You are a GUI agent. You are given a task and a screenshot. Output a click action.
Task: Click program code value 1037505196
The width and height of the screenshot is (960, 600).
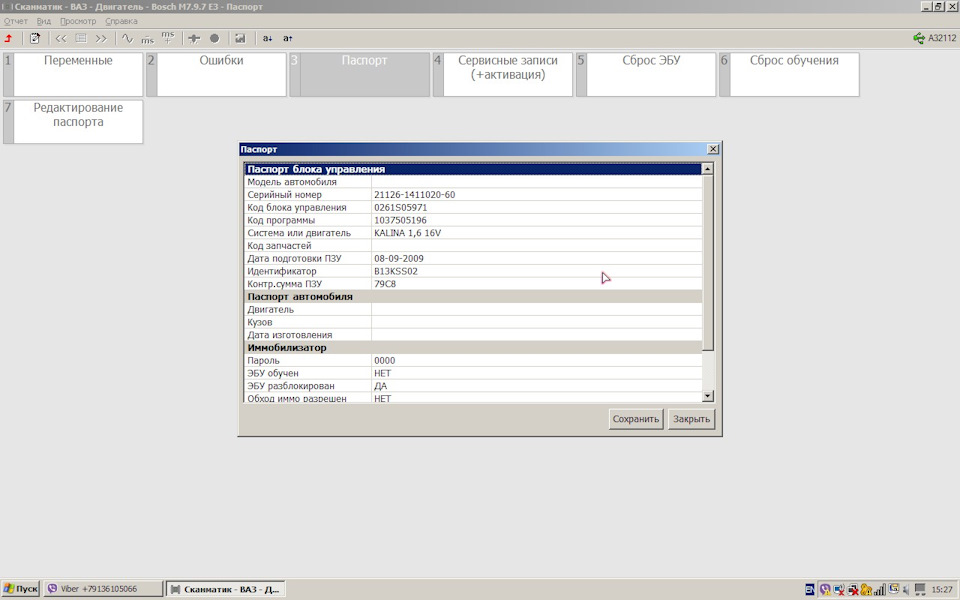pyautogui.click(x=400, y=220)
